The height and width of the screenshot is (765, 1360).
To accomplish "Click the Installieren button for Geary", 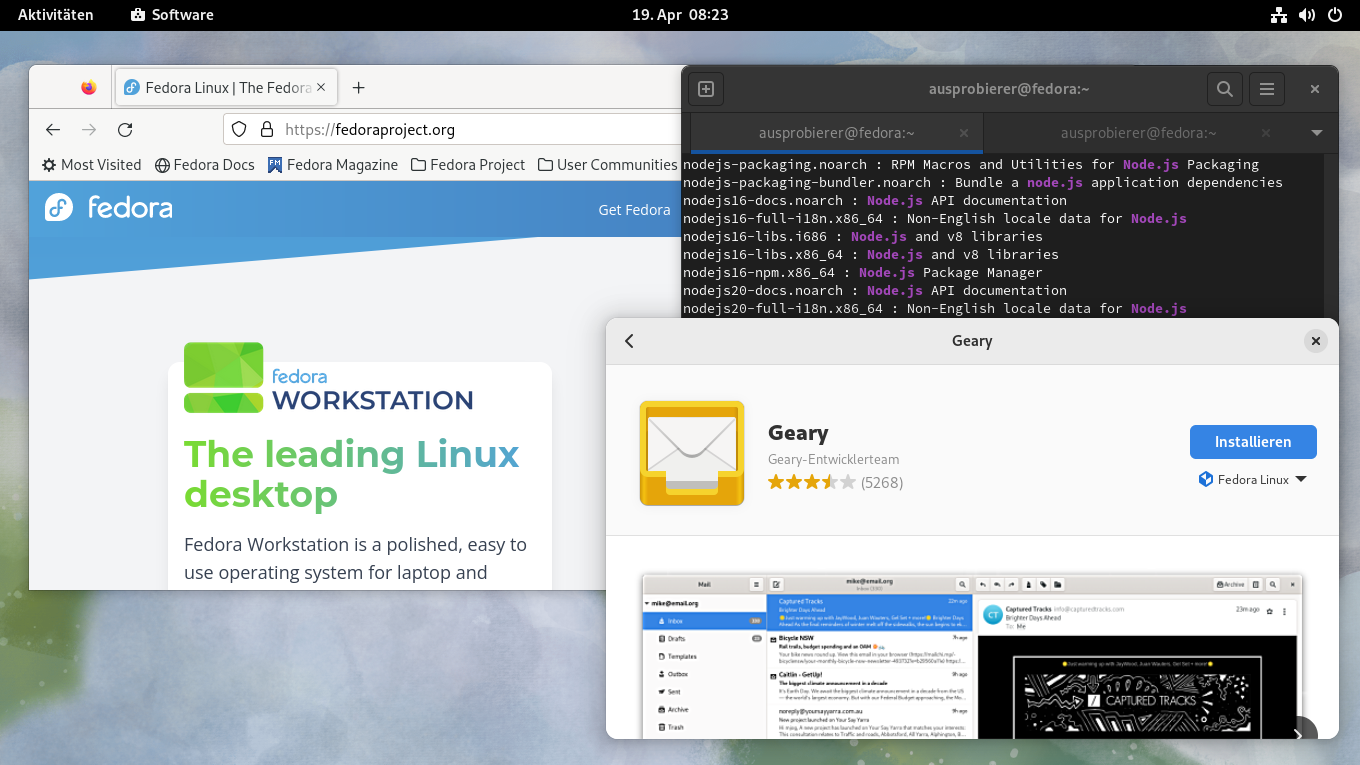I will coord(1253,442).
